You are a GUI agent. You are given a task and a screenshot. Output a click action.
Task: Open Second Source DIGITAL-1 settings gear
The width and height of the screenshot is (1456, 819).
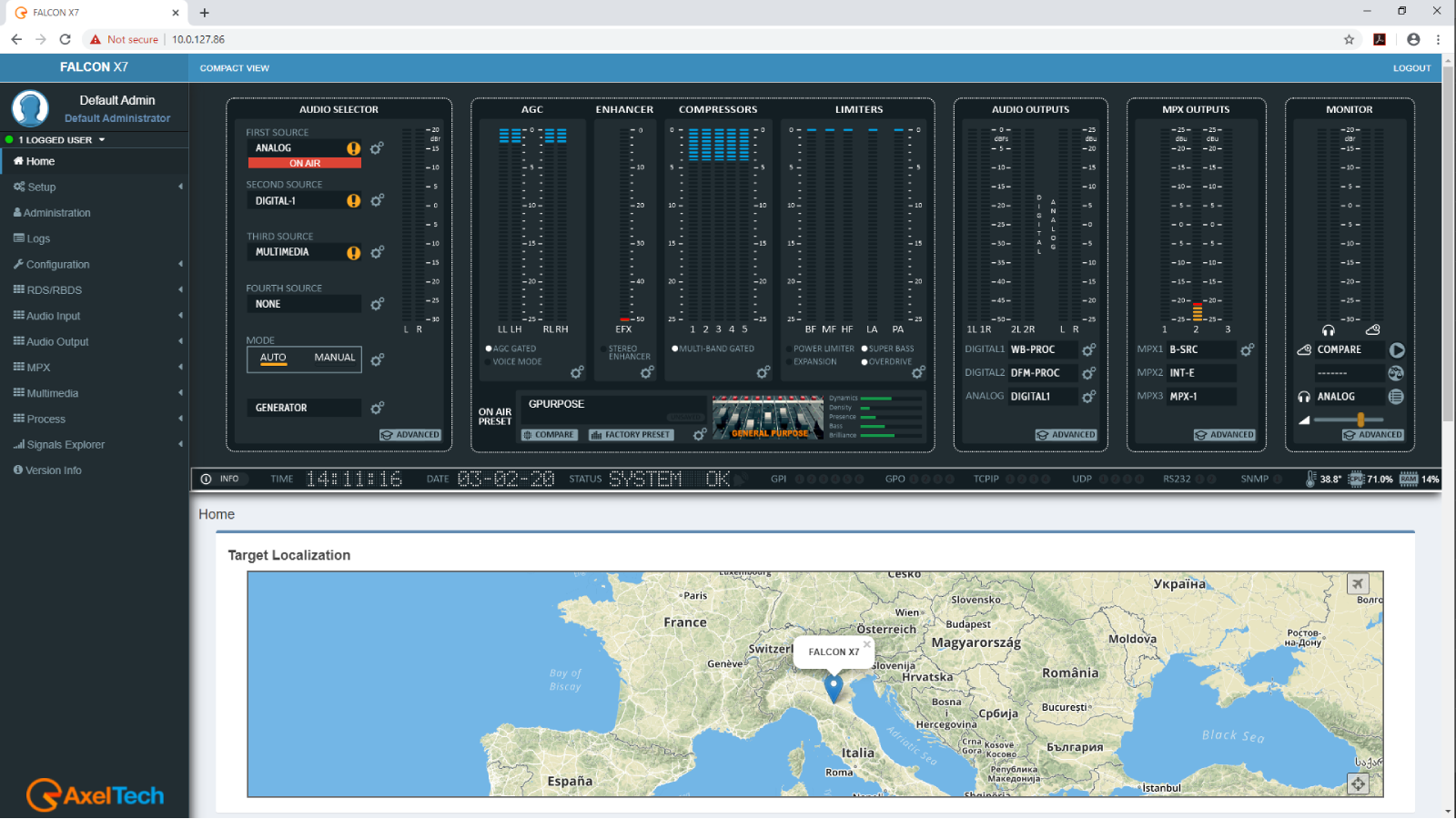[377, 200]
